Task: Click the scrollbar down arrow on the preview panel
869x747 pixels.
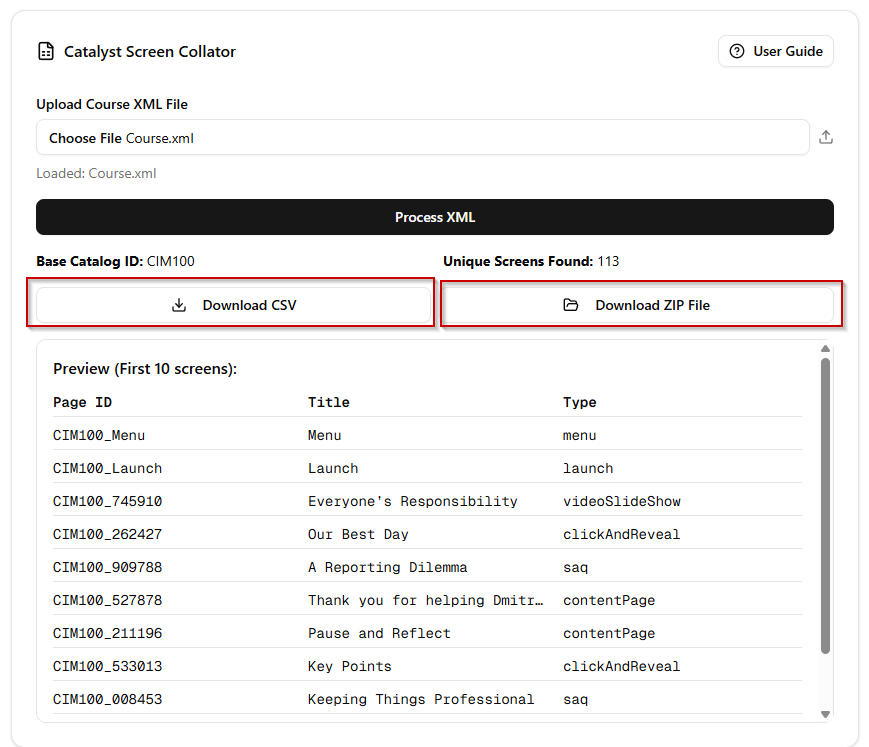Action: [x=824, y=714]
